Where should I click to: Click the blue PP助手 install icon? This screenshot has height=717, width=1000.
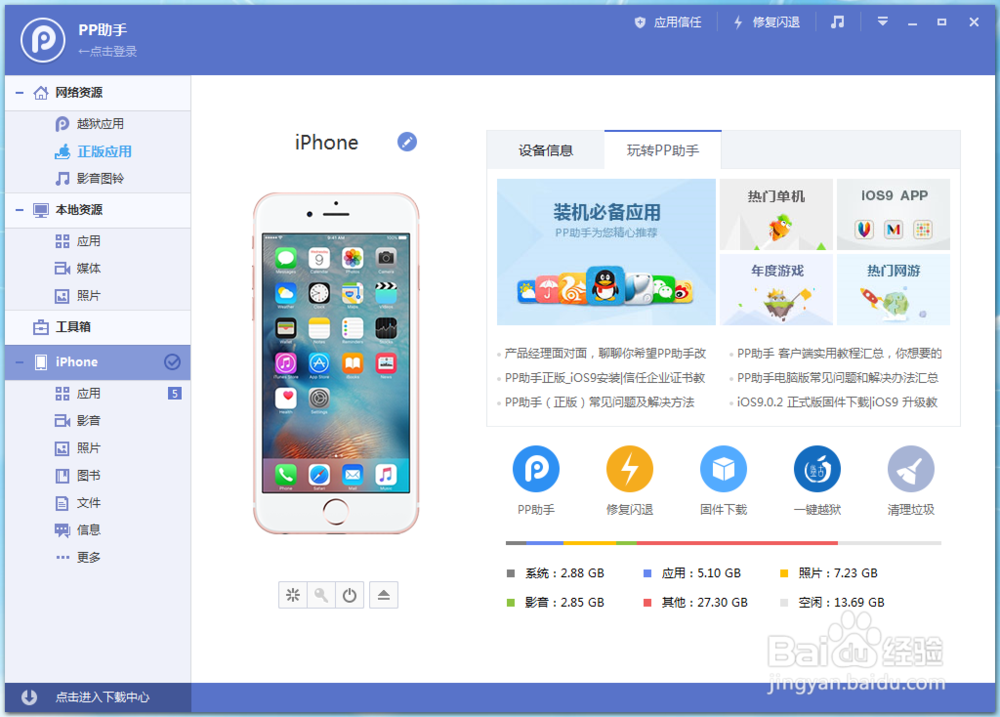[x=536, y=469]
